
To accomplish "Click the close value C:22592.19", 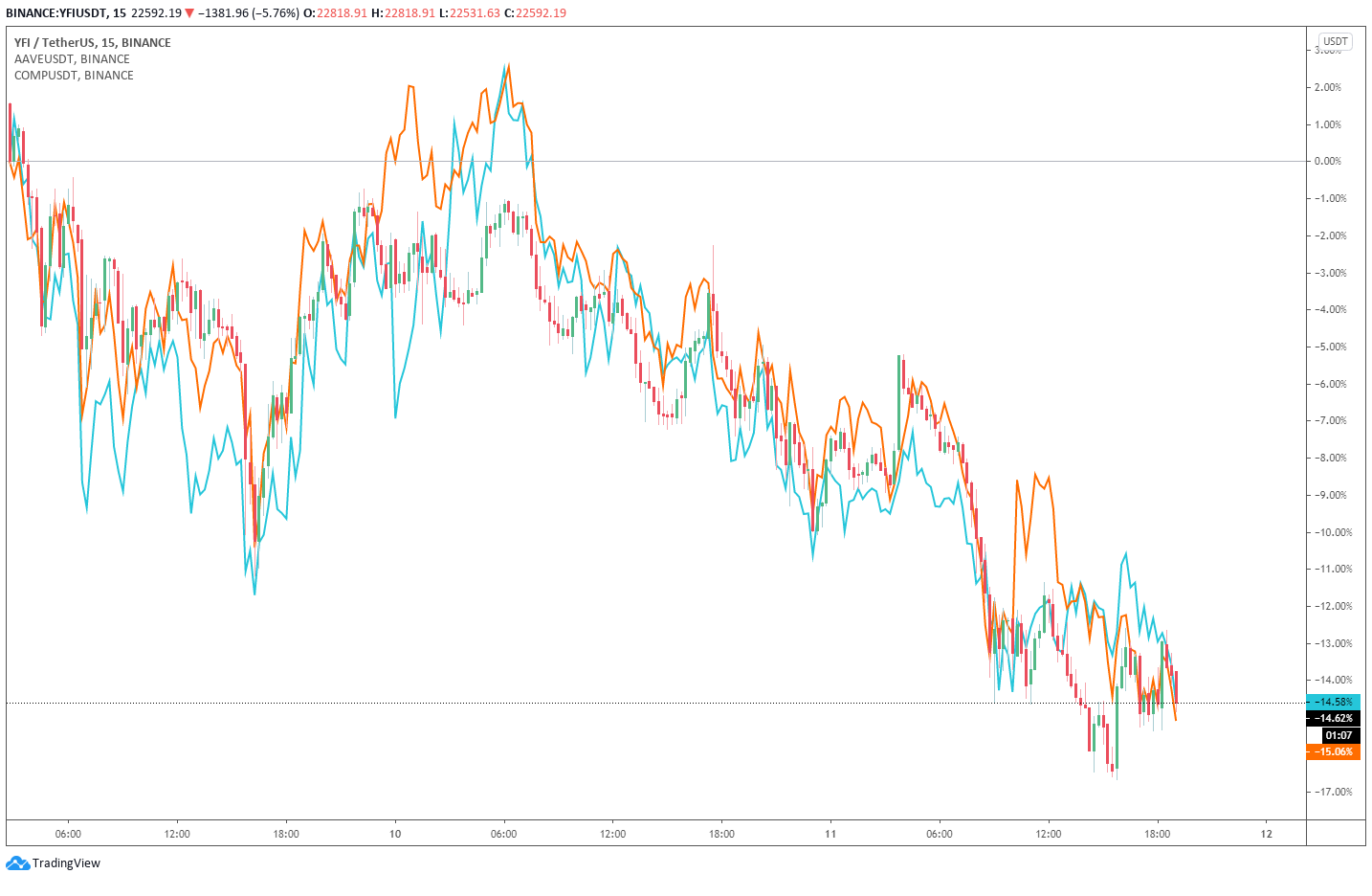I will click(x=535, y=13).
